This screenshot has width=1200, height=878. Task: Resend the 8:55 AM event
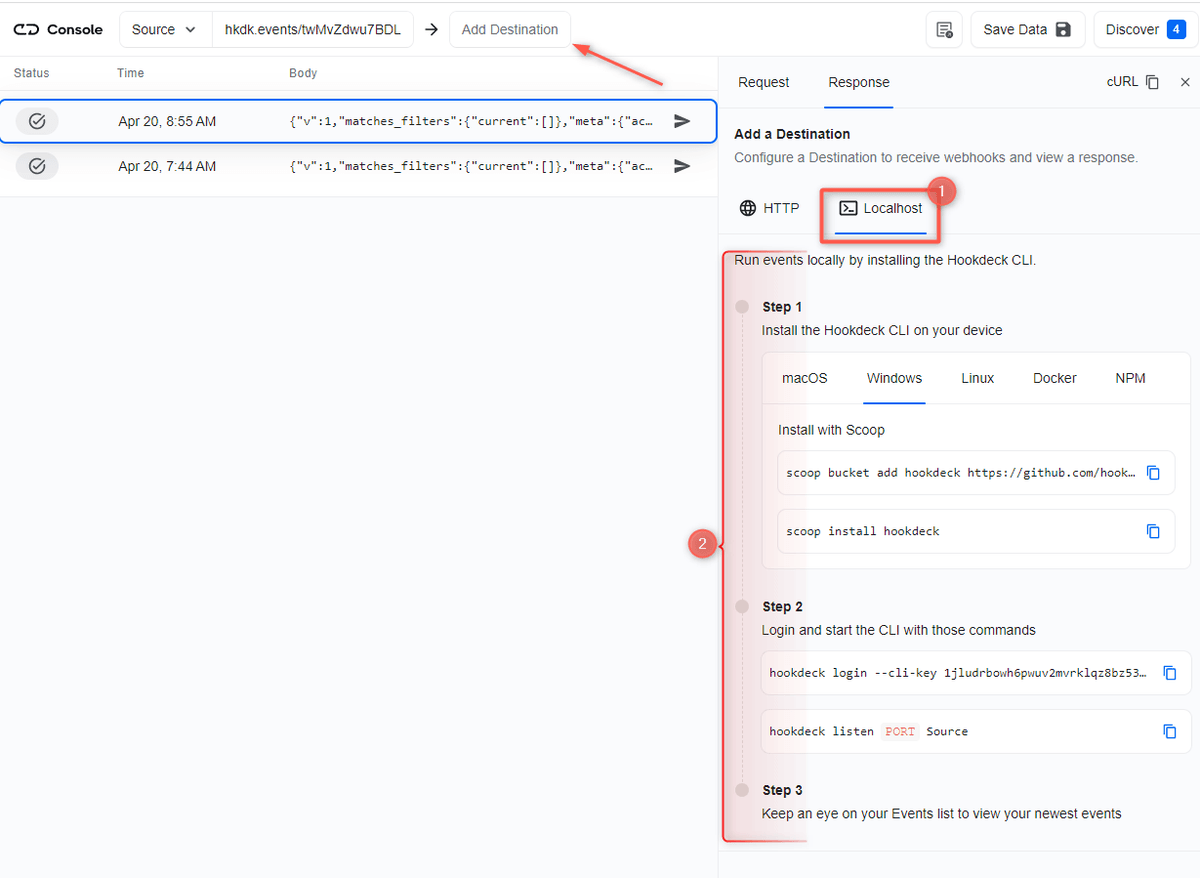682,121
